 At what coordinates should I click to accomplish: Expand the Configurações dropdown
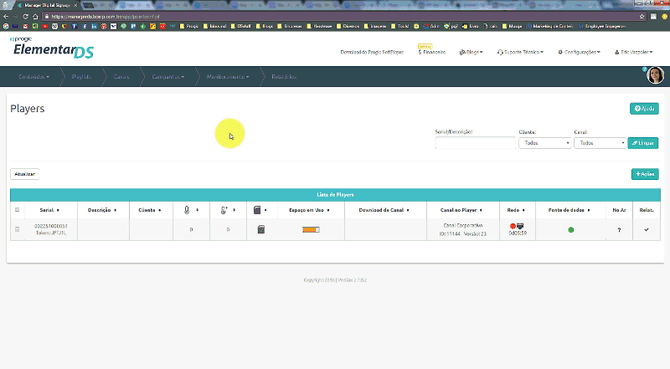pos(579,52)
